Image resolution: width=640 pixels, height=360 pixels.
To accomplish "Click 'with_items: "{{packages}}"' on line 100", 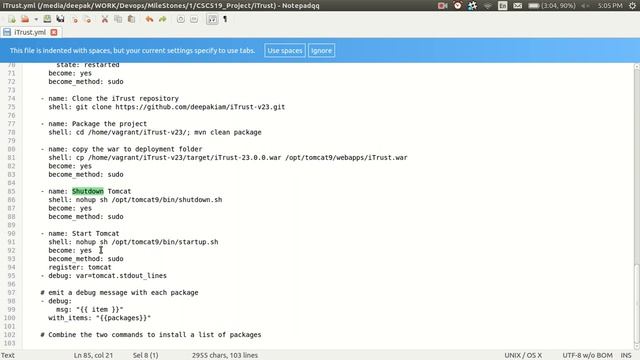I will click(x=99, y=318).
